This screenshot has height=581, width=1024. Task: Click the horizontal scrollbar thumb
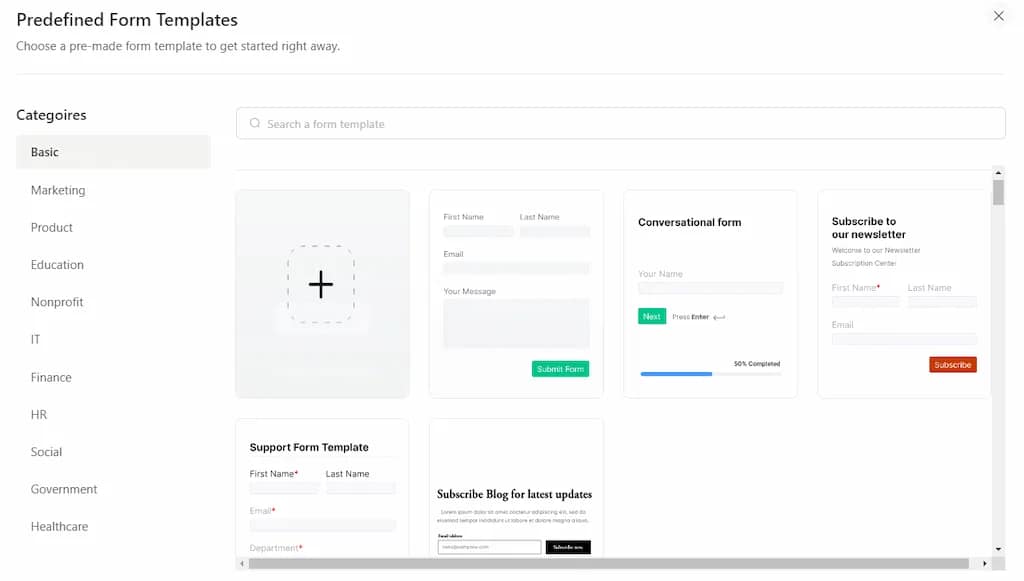[x=609, y=563]
